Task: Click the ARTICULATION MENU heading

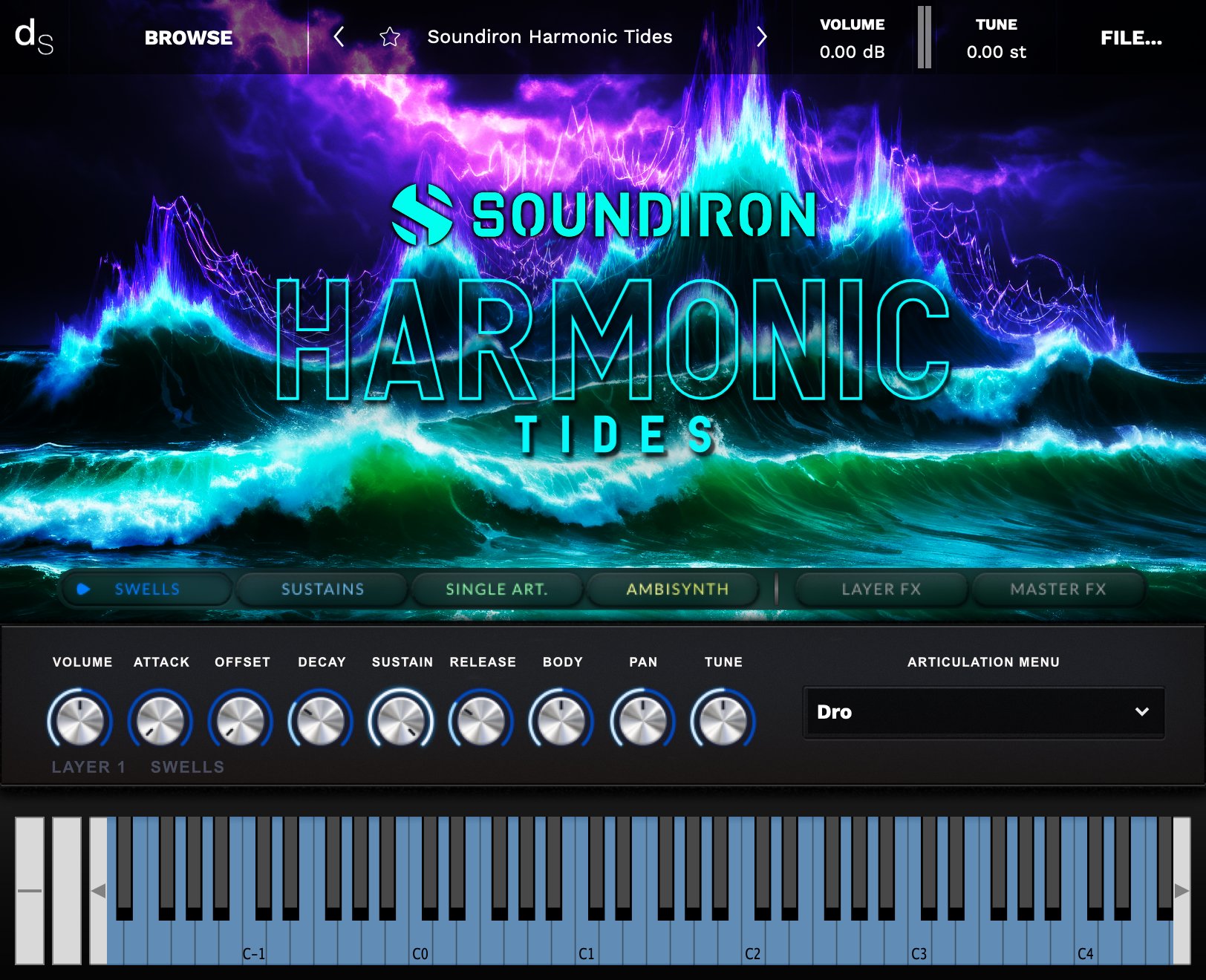Action: pyautogui.click(x=983, y=661)
